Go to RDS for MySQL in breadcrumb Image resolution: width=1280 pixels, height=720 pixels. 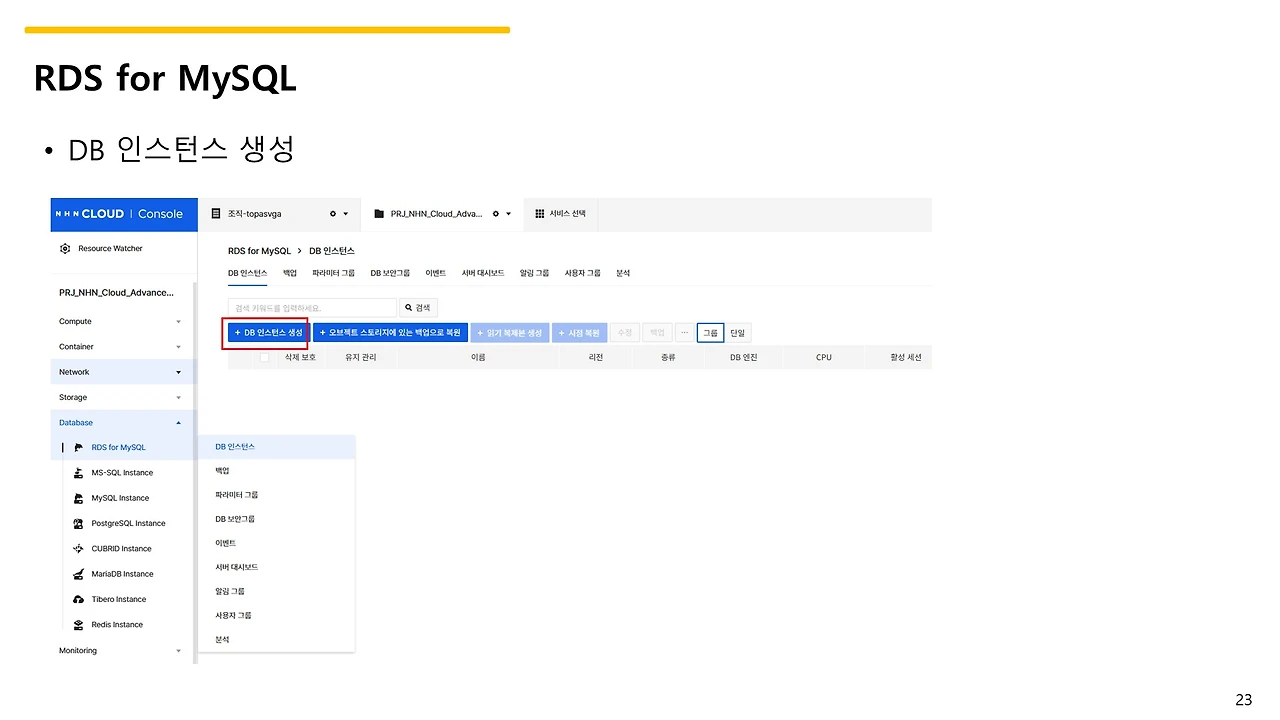click(259, 251)
